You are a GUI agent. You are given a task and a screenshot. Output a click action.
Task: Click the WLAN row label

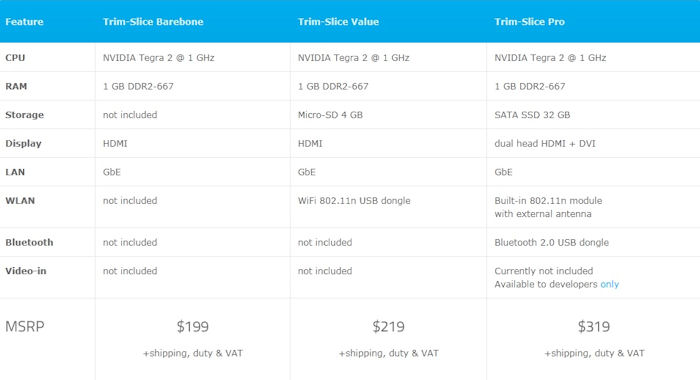pos(20,200)
